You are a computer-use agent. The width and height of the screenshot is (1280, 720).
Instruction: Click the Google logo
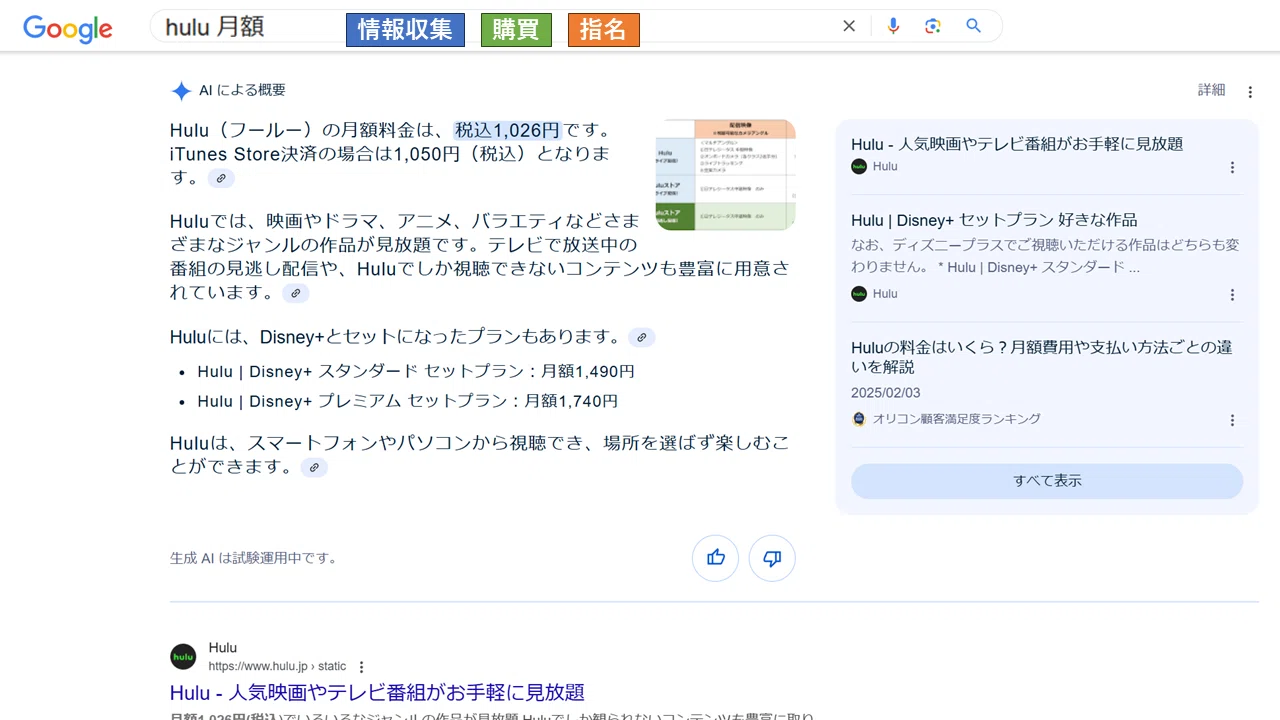tap(68, 28)
